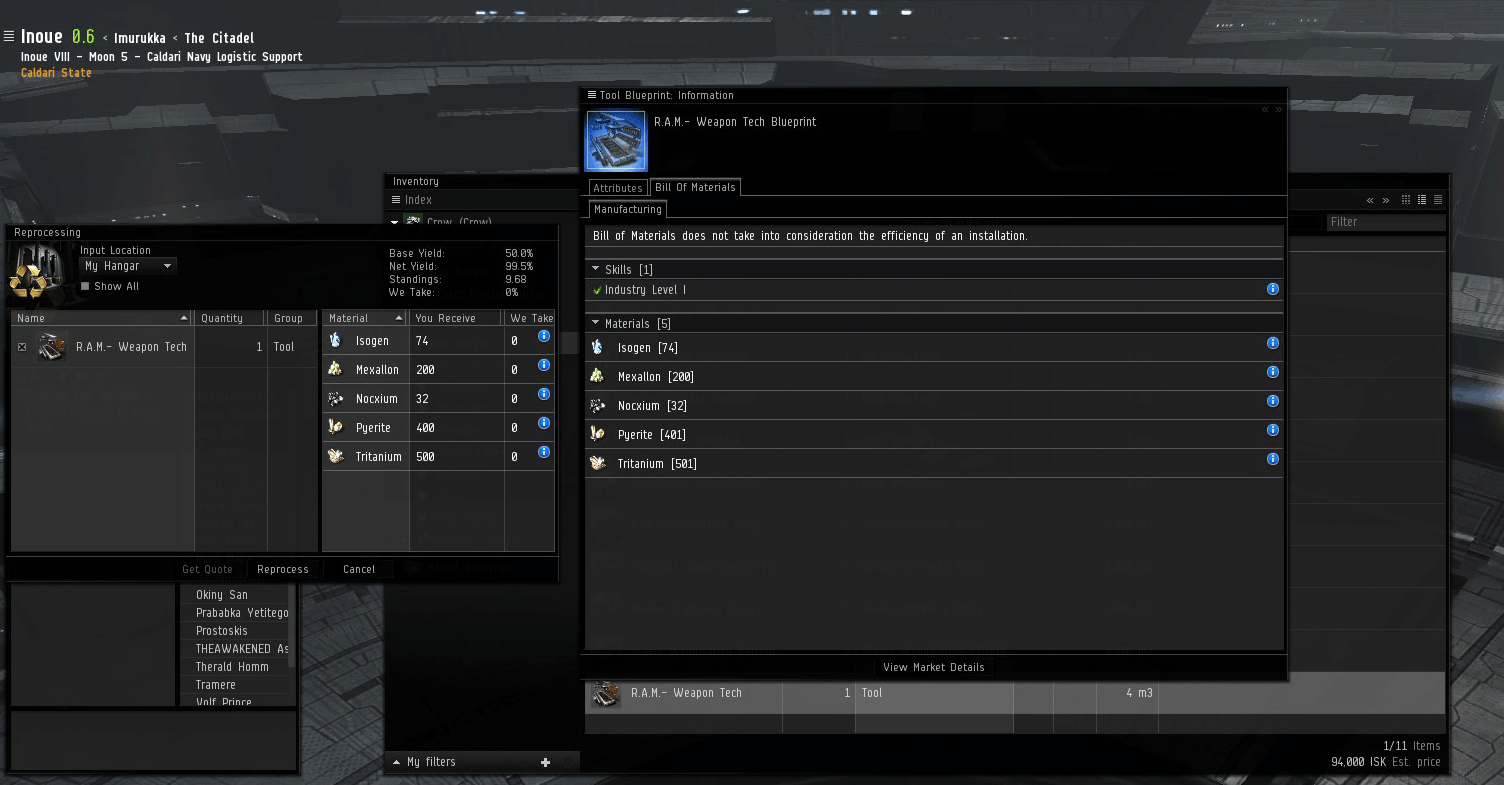Show info for Tritanium [501] in Bill Of Materials
1504x785 pixels.
[x=1273, y=459]
